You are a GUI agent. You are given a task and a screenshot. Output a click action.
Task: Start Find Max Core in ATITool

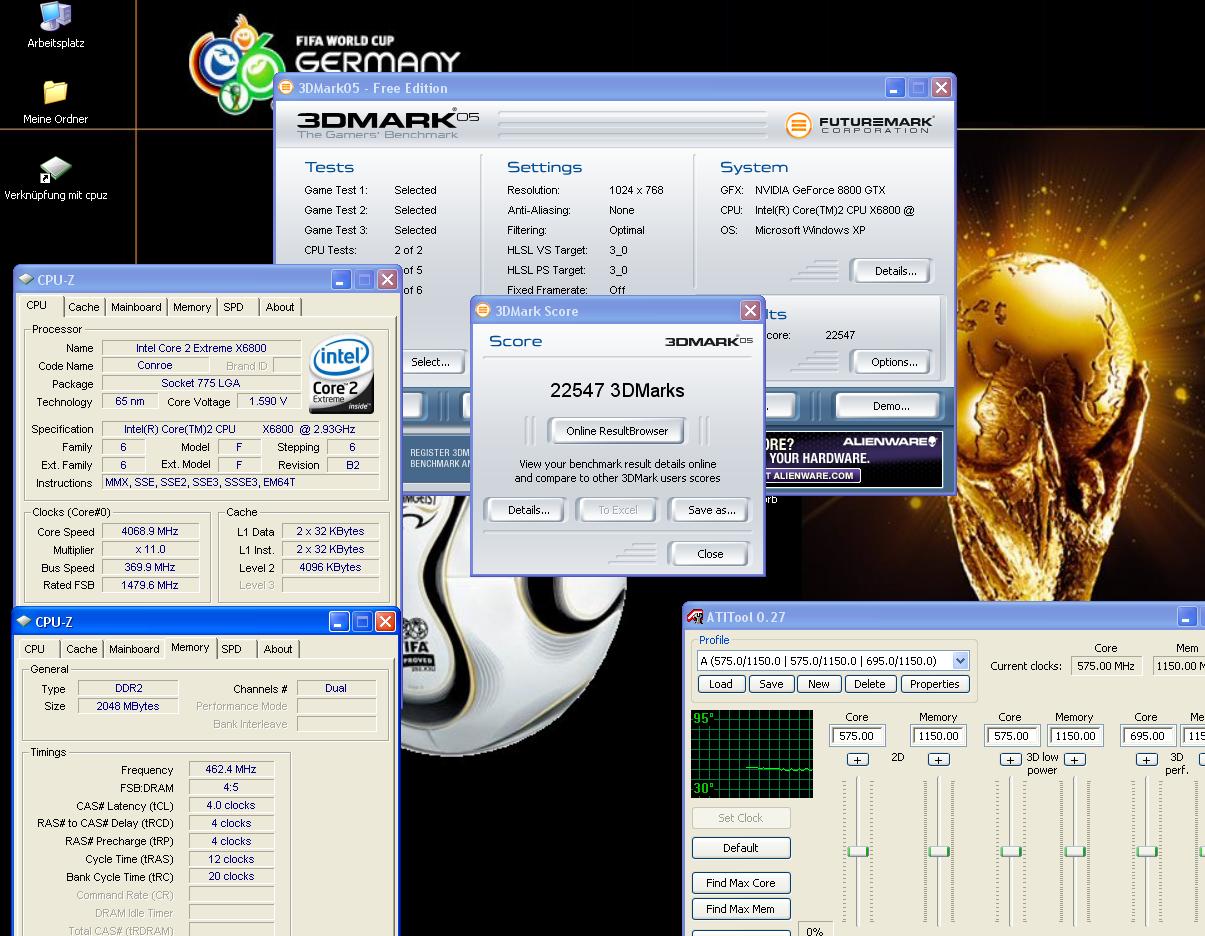741,883
